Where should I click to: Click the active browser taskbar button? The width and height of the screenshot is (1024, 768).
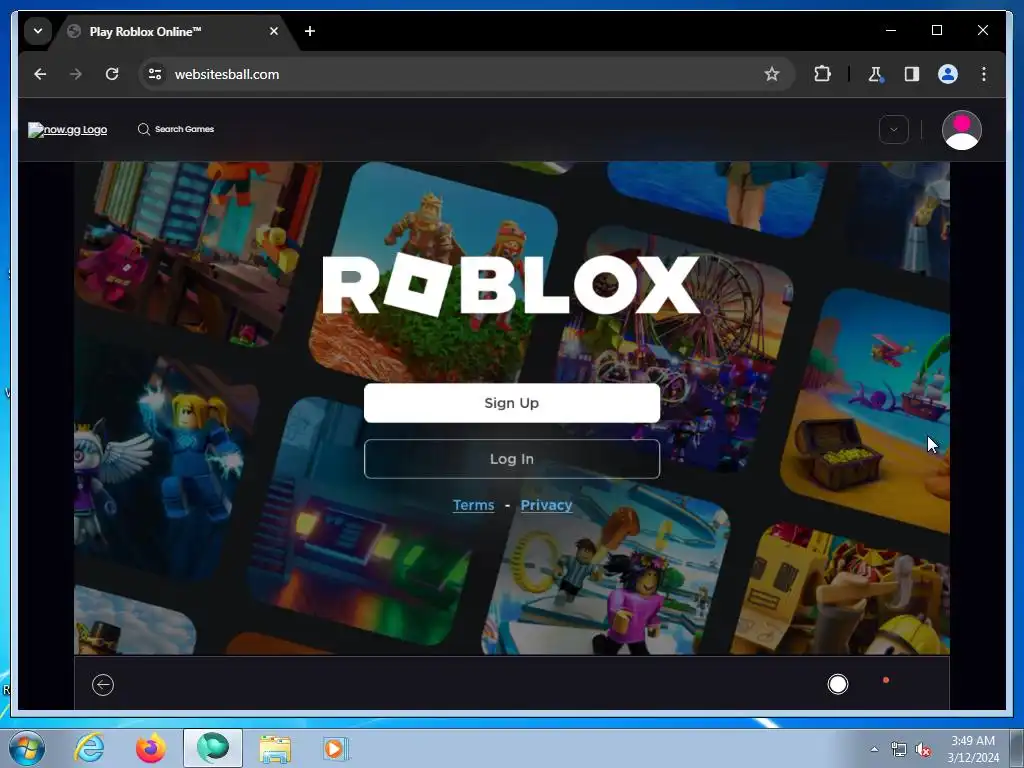pyautogui.click(x=213, y=748)
